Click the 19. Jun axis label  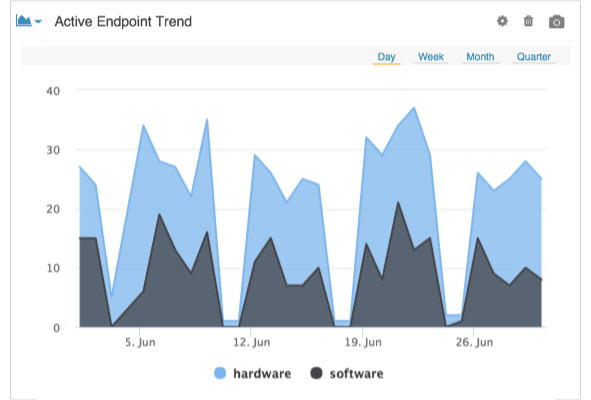click(363, 342)
